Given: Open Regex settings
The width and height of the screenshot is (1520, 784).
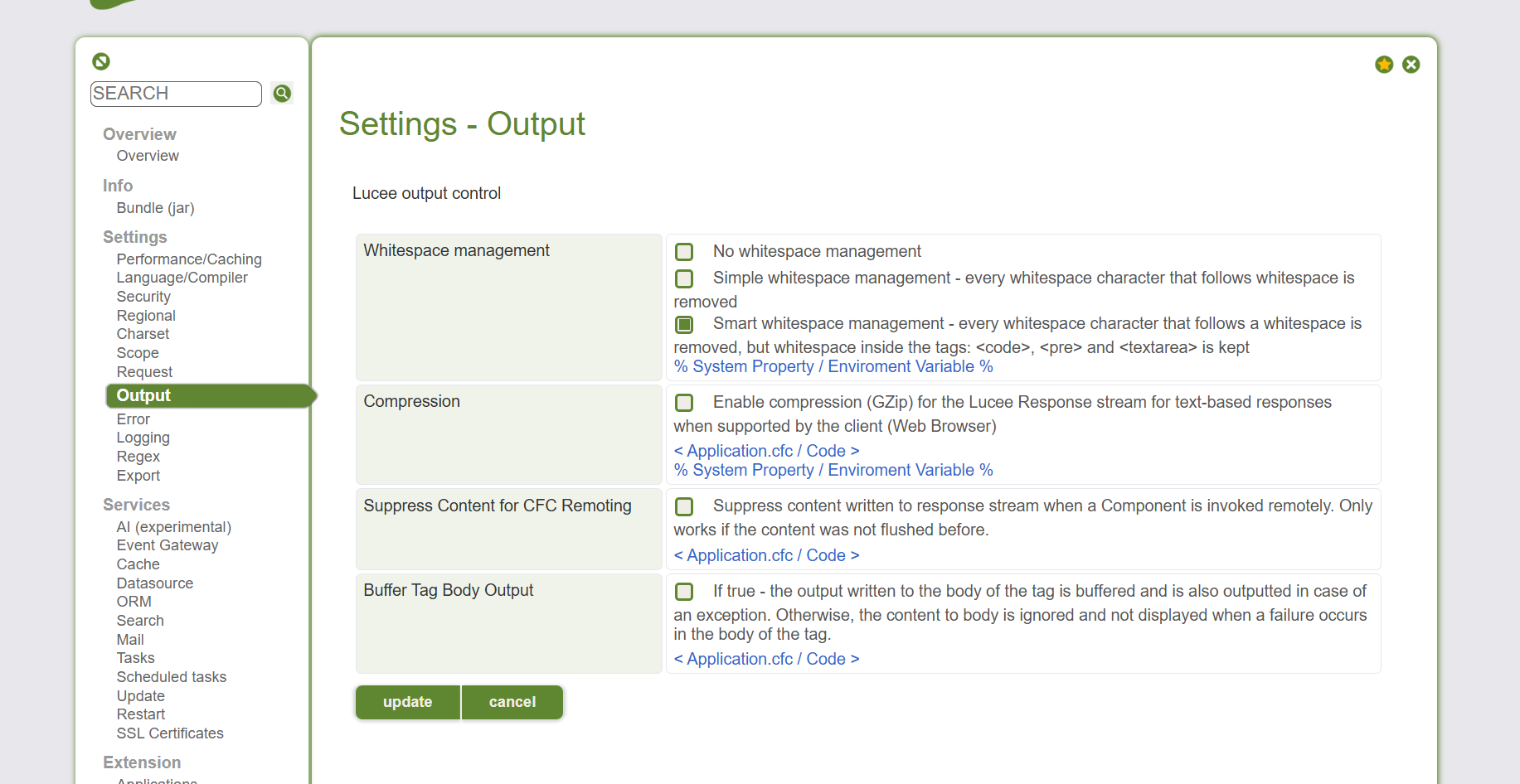Looking at the screenshot, I should tap(138, 457).
